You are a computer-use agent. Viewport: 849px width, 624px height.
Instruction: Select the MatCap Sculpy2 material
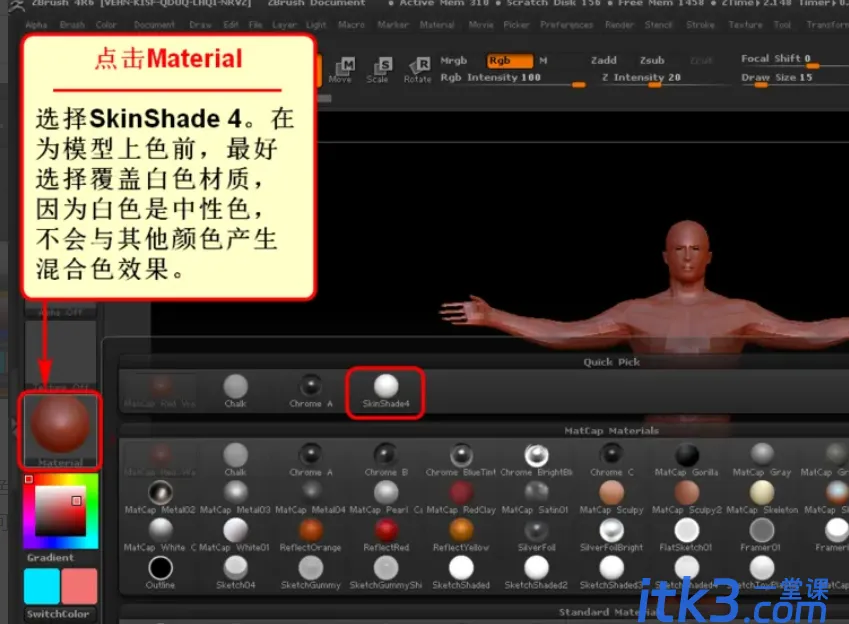click(x=687, y=497)
